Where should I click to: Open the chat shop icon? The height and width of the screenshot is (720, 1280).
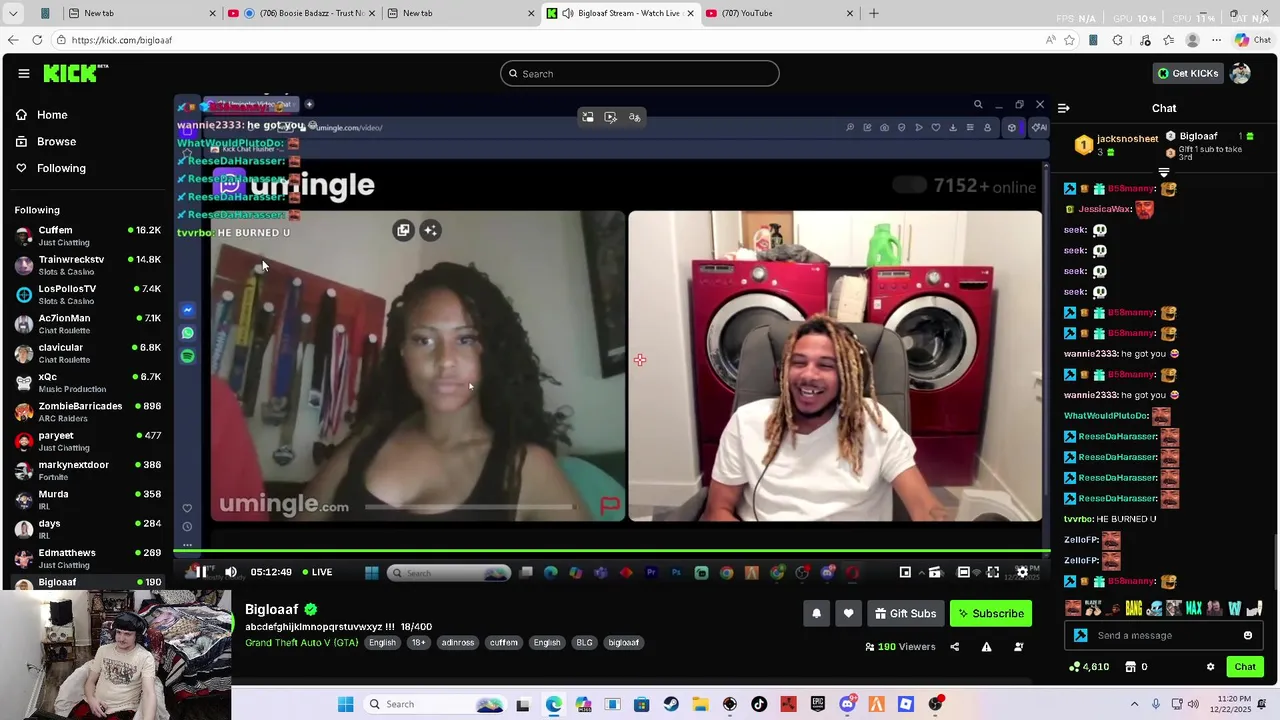1130,667
